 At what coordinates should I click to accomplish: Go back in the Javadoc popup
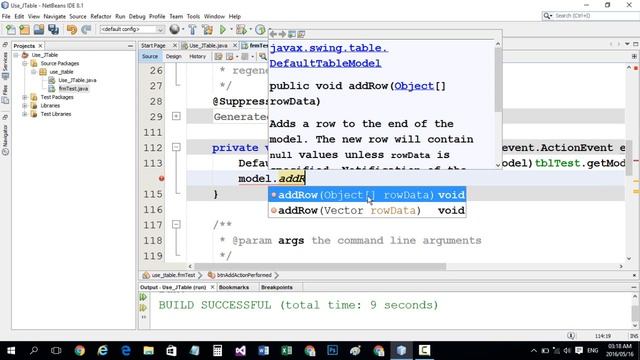[273, 34]
